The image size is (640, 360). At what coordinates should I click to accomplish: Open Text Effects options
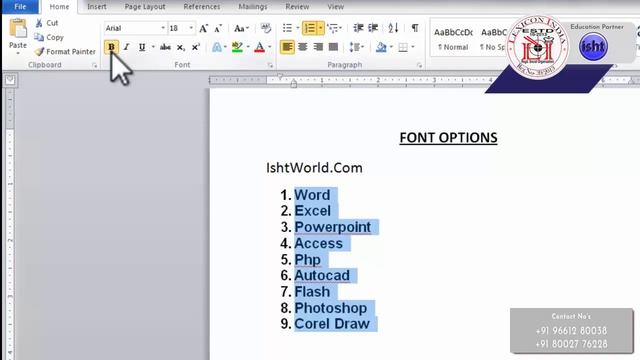click(x=217, y=47)
